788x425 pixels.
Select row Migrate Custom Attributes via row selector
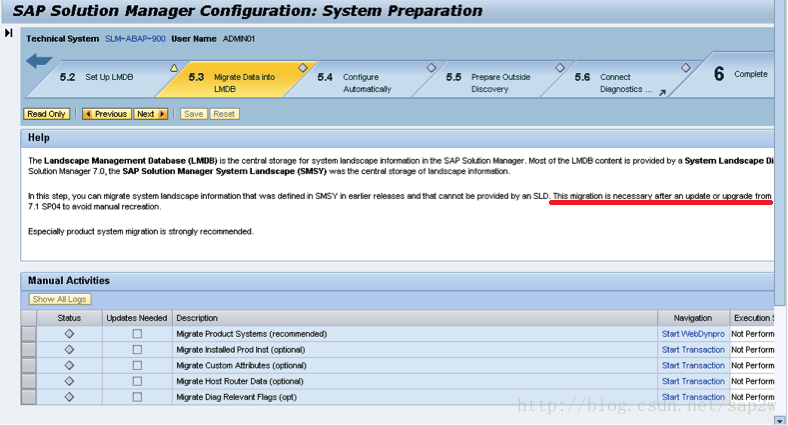29,365
